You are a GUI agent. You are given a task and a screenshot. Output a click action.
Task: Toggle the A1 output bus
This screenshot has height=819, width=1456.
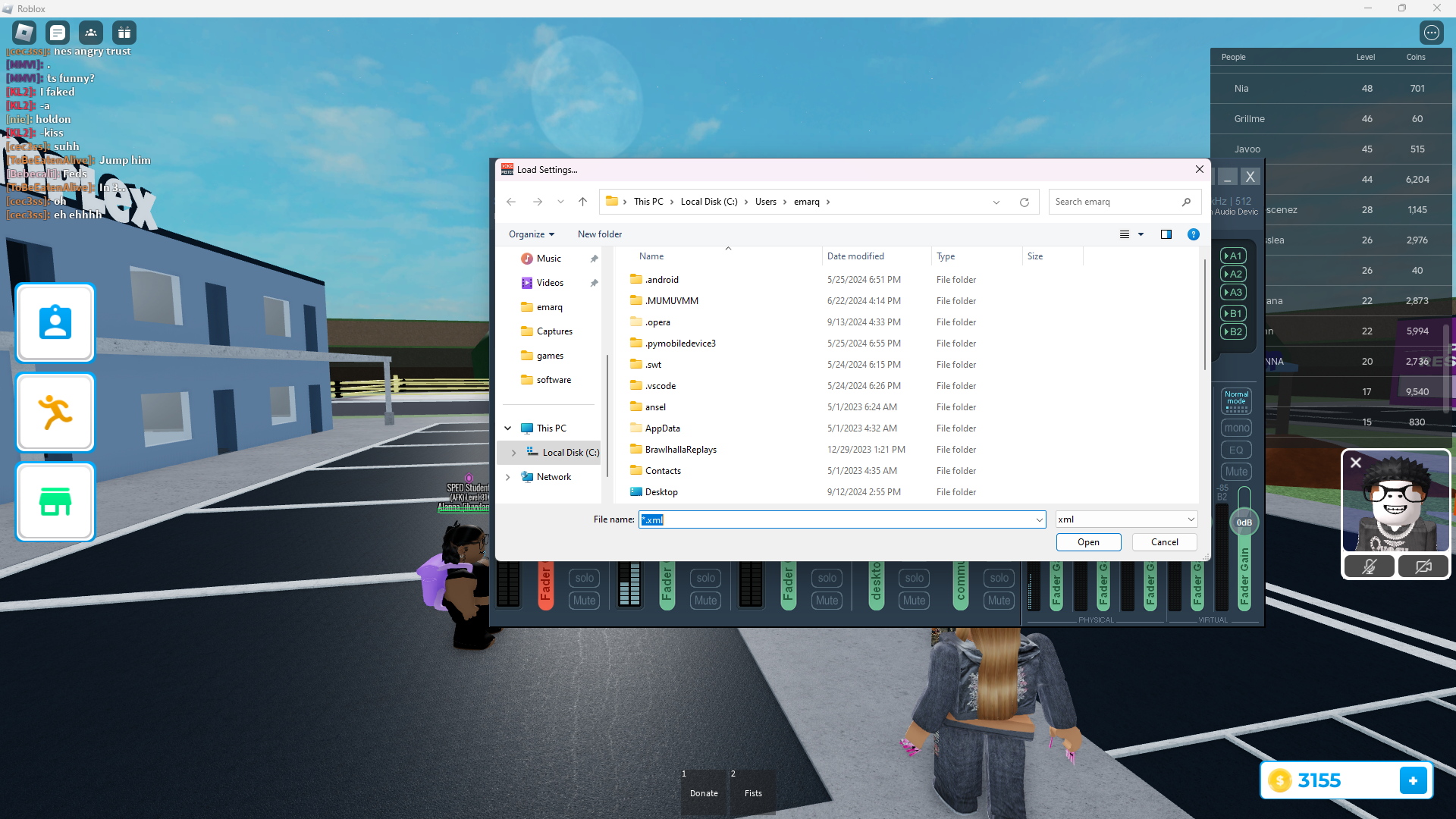[x=1234, y=256]
